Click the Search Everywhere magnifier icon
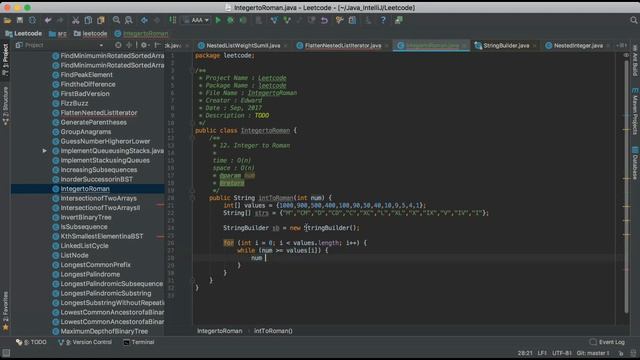This screenshot has height=360, width=640. [x=633, y=20]
